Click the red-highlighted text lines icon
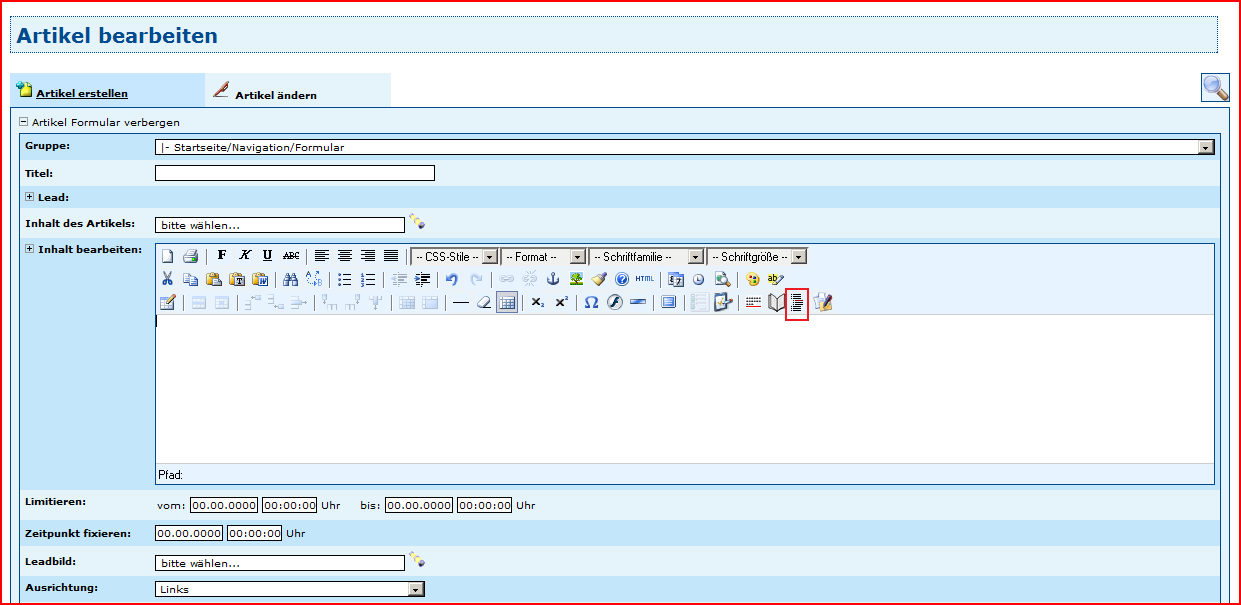 [x=797, y=302]
